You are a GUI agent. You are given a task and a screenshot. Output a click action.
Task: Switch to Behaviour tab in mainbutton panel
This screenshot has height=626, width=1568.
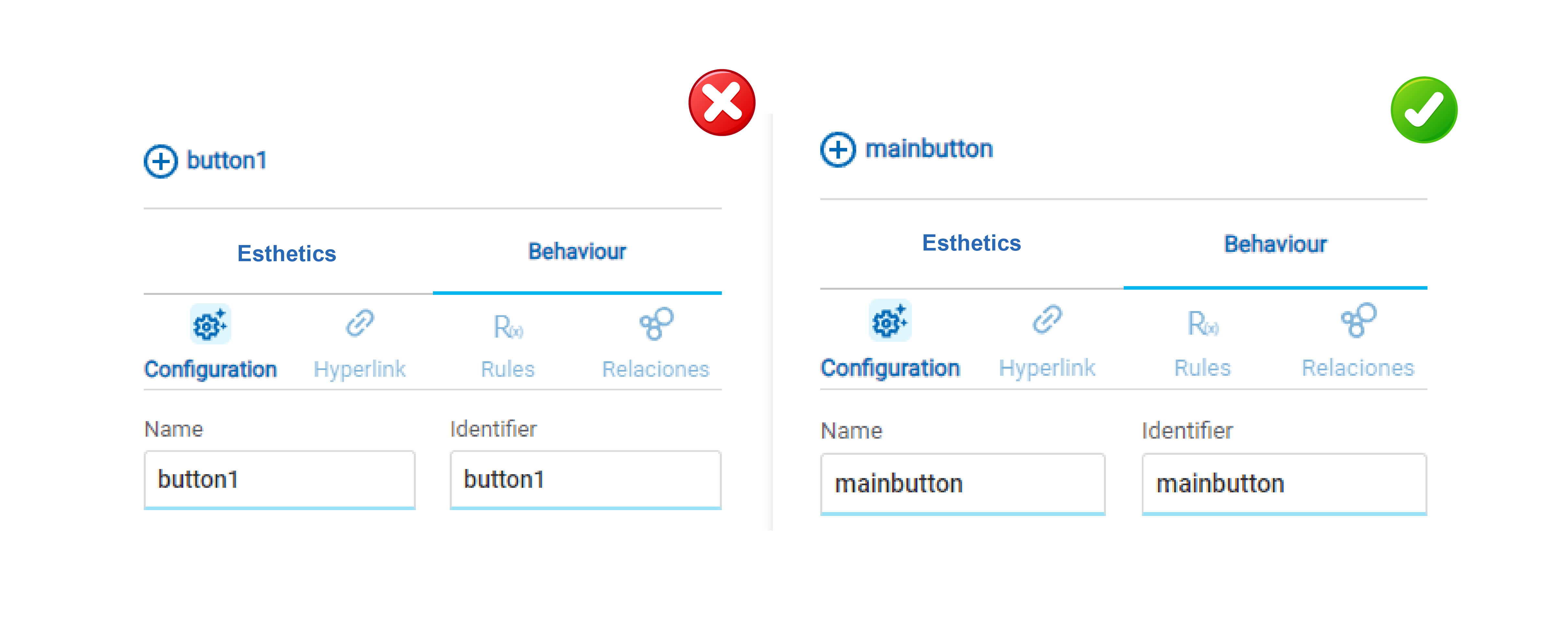click(1275, 244)
